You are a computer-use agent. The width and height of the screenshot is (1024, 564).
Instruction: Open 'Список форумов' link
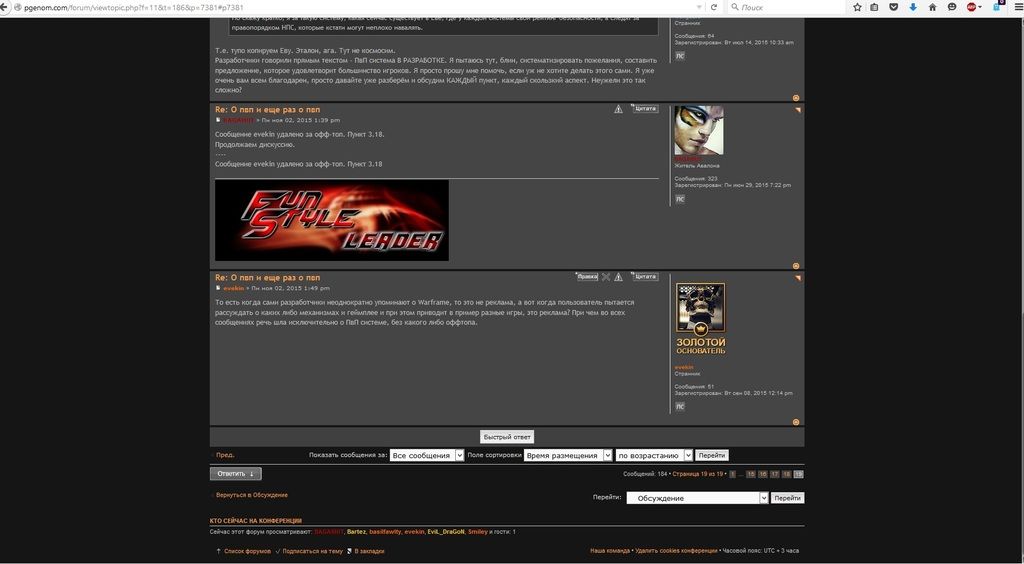247,551
